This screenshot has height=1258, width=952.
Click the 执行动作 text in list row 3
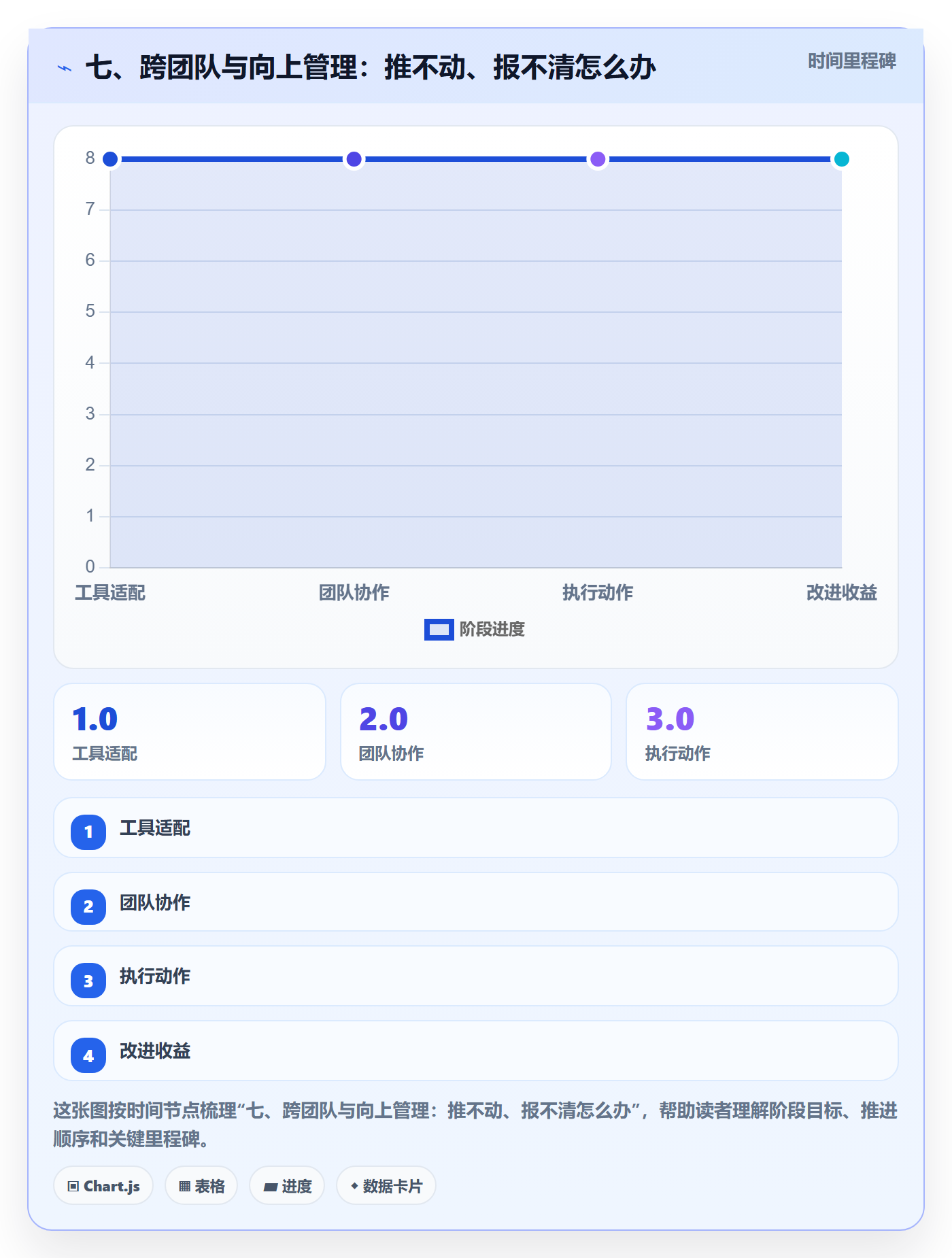pyautogui.click(x=155, y=976)
